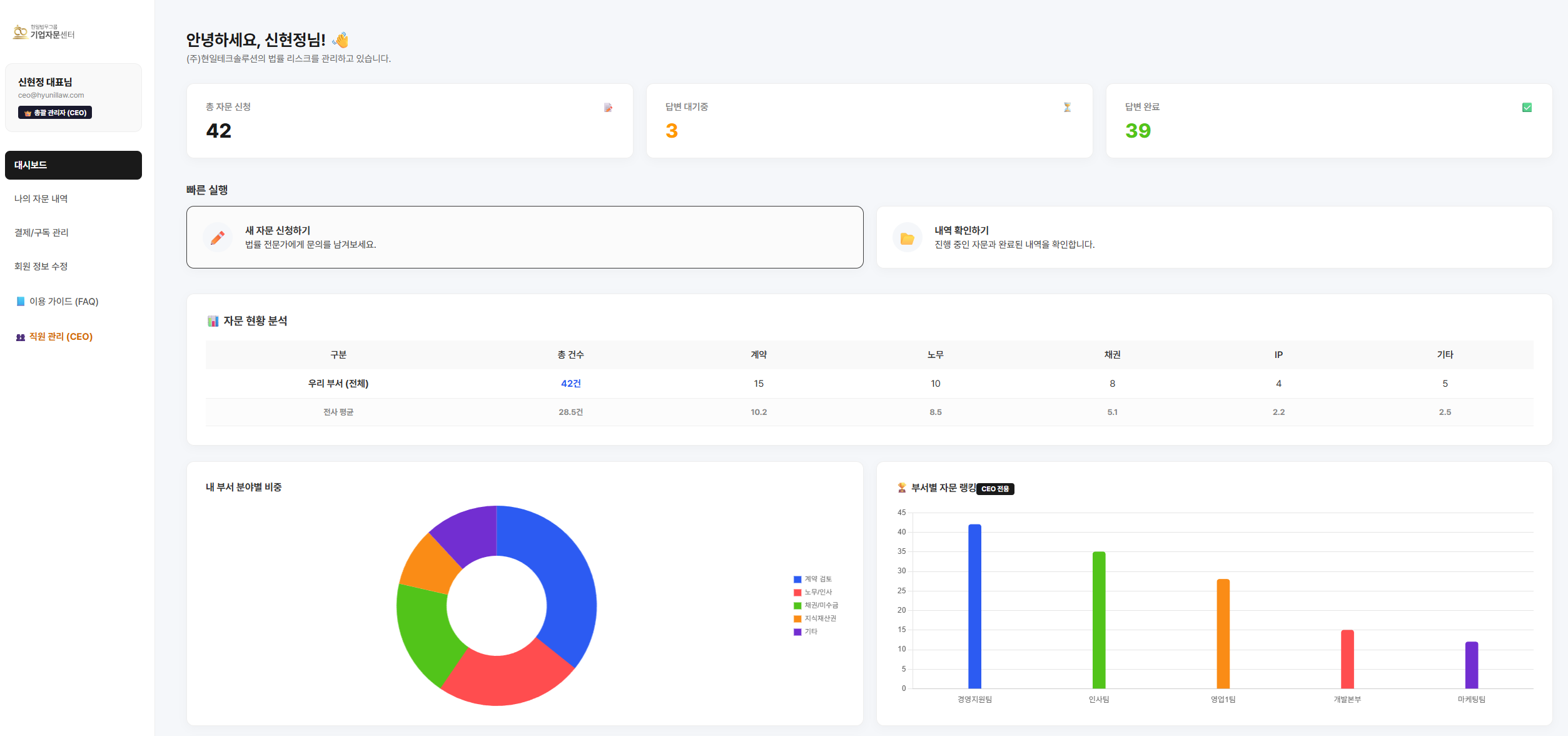Toggle the 노무/인사 legend entry in donut chart
Viewport: 1568px width, 736px height.
click(x=812, y=592)
